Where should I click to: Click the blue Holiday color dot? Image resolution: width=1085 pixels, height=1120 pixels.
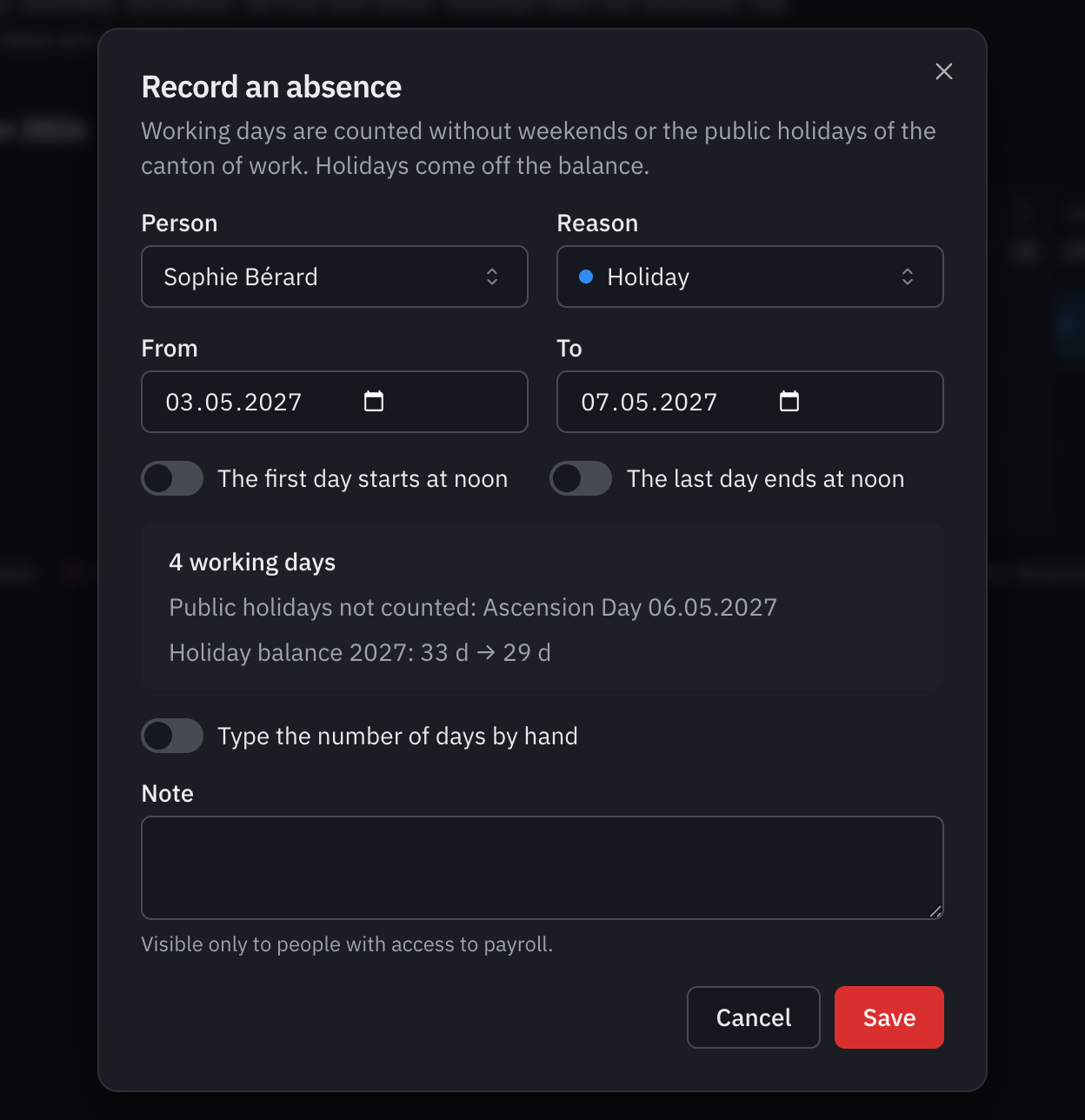click(586, 277)
